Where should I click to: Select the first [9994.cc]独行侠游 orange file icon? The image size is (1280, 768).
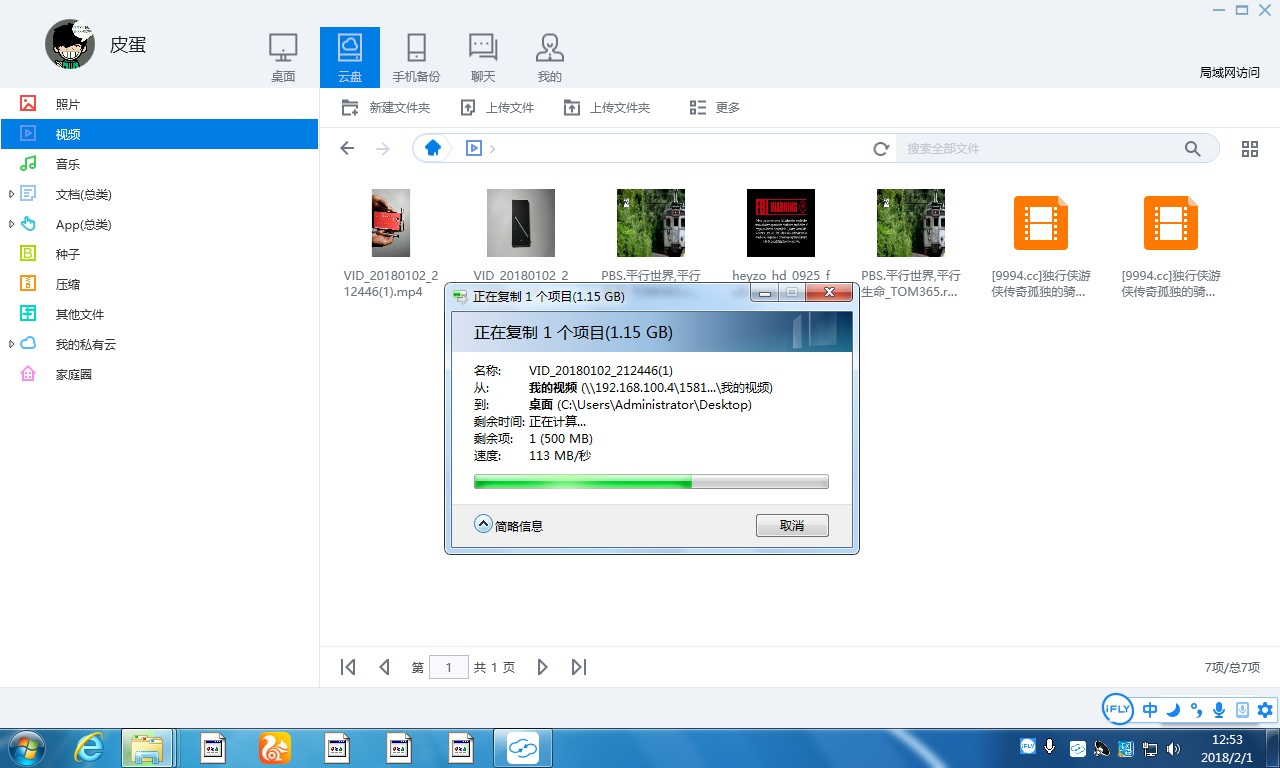tap(1041, 223)
